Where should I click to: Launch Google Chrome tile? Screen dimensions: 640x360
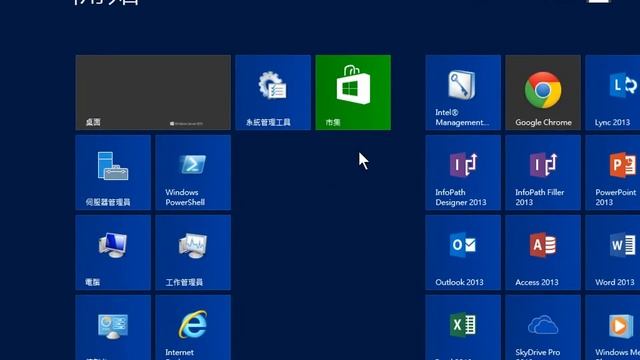[x=543, y=93]
